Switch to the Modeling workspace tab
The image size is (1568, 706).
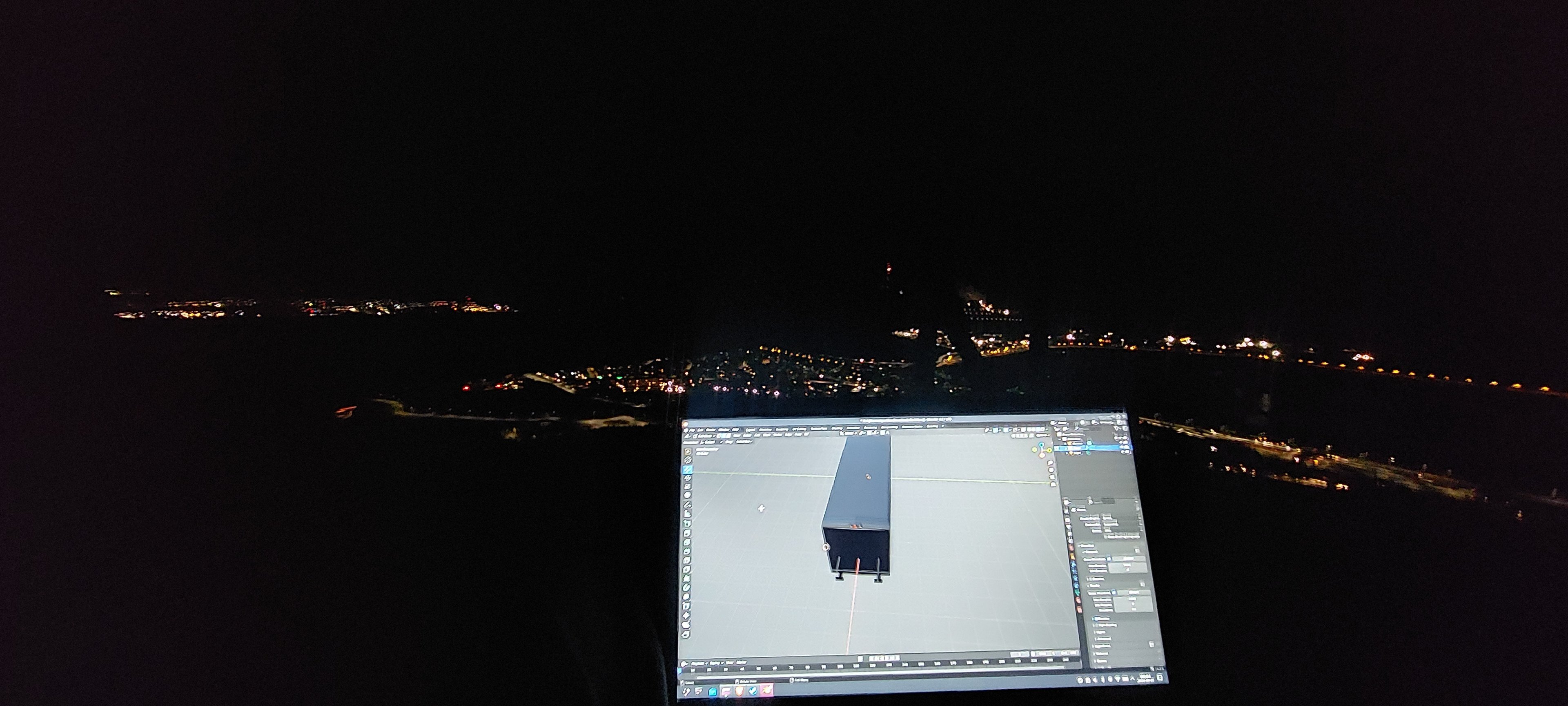[x=766, y=430]
